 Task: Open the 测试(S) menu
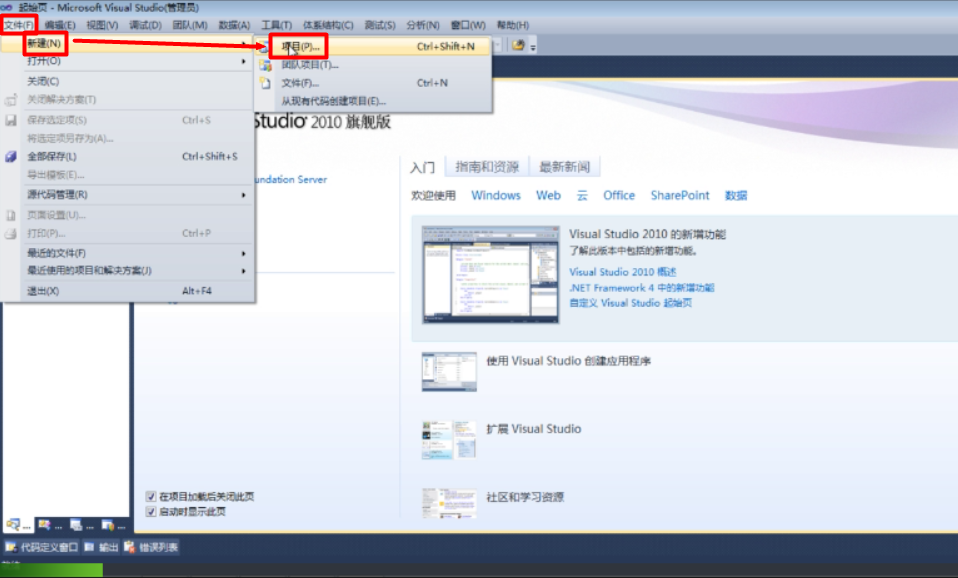[x=380, y=25]
